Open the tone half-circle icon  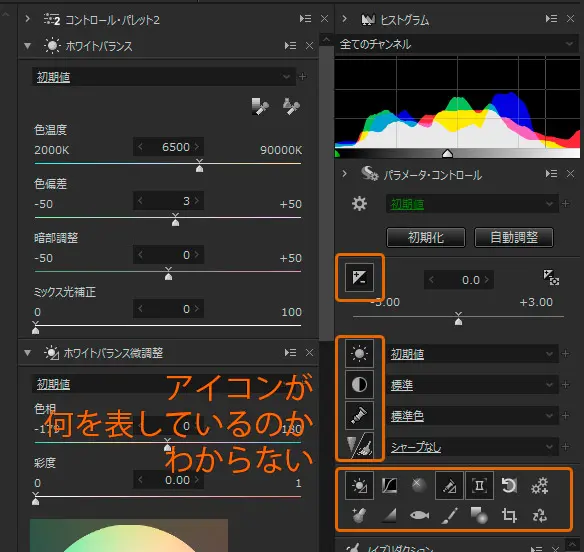pos(359,384)
